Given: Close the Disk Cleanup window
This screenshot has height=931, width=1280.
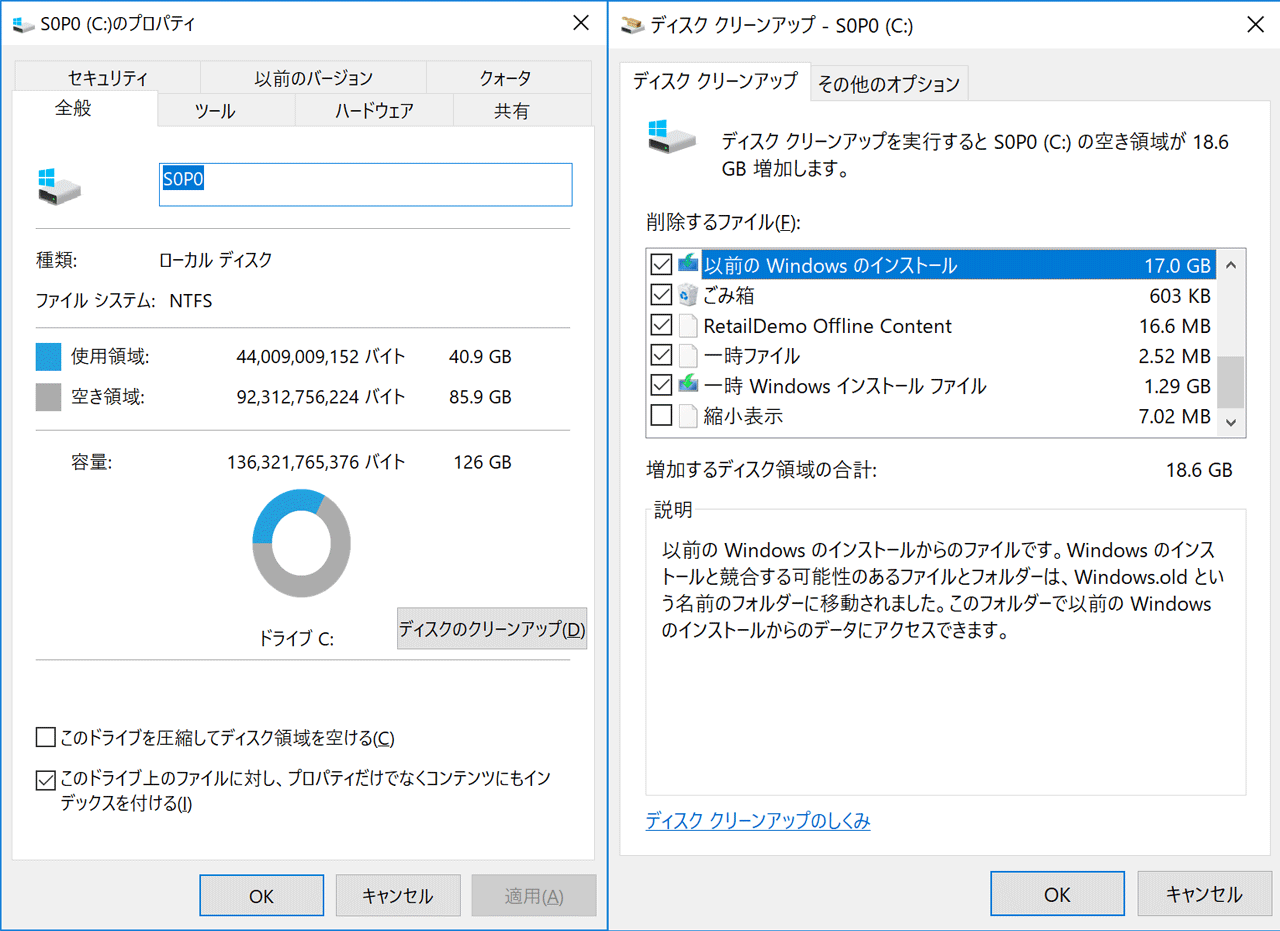Looking at the screenshot, I should [x=1255, y=25].
